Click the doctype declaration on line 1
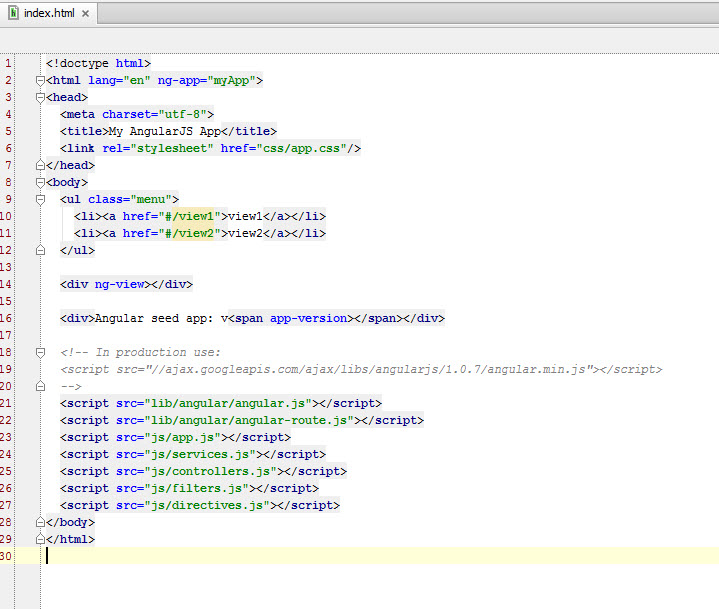 pyautogui.click(x=98, y=63)
